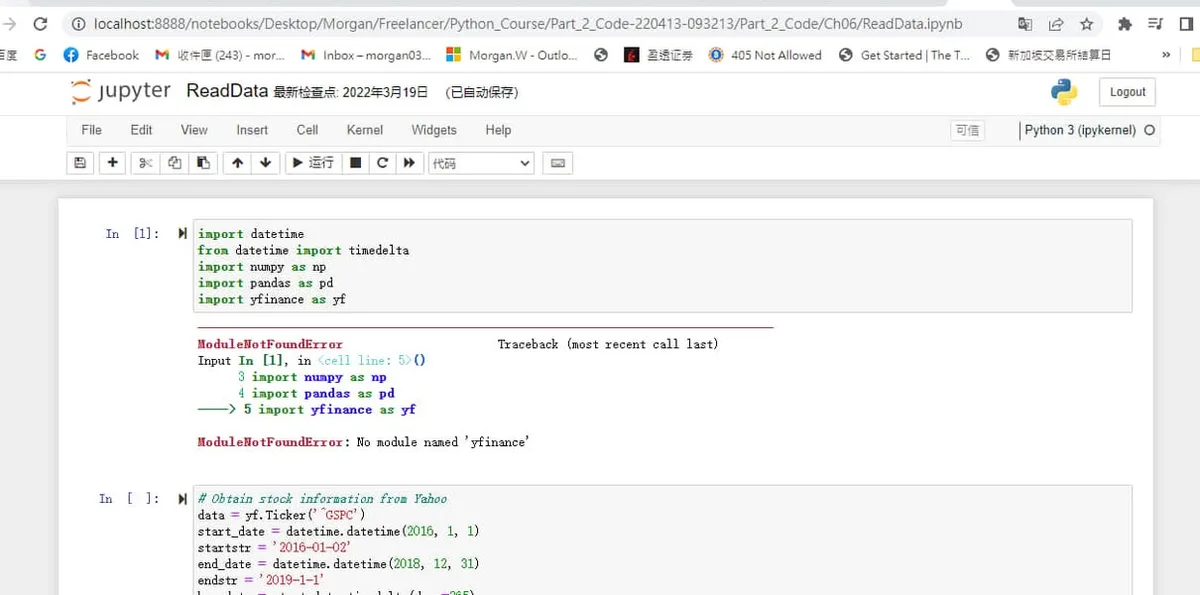
Task: Click the Logout button
Action: coord(1127,92)
